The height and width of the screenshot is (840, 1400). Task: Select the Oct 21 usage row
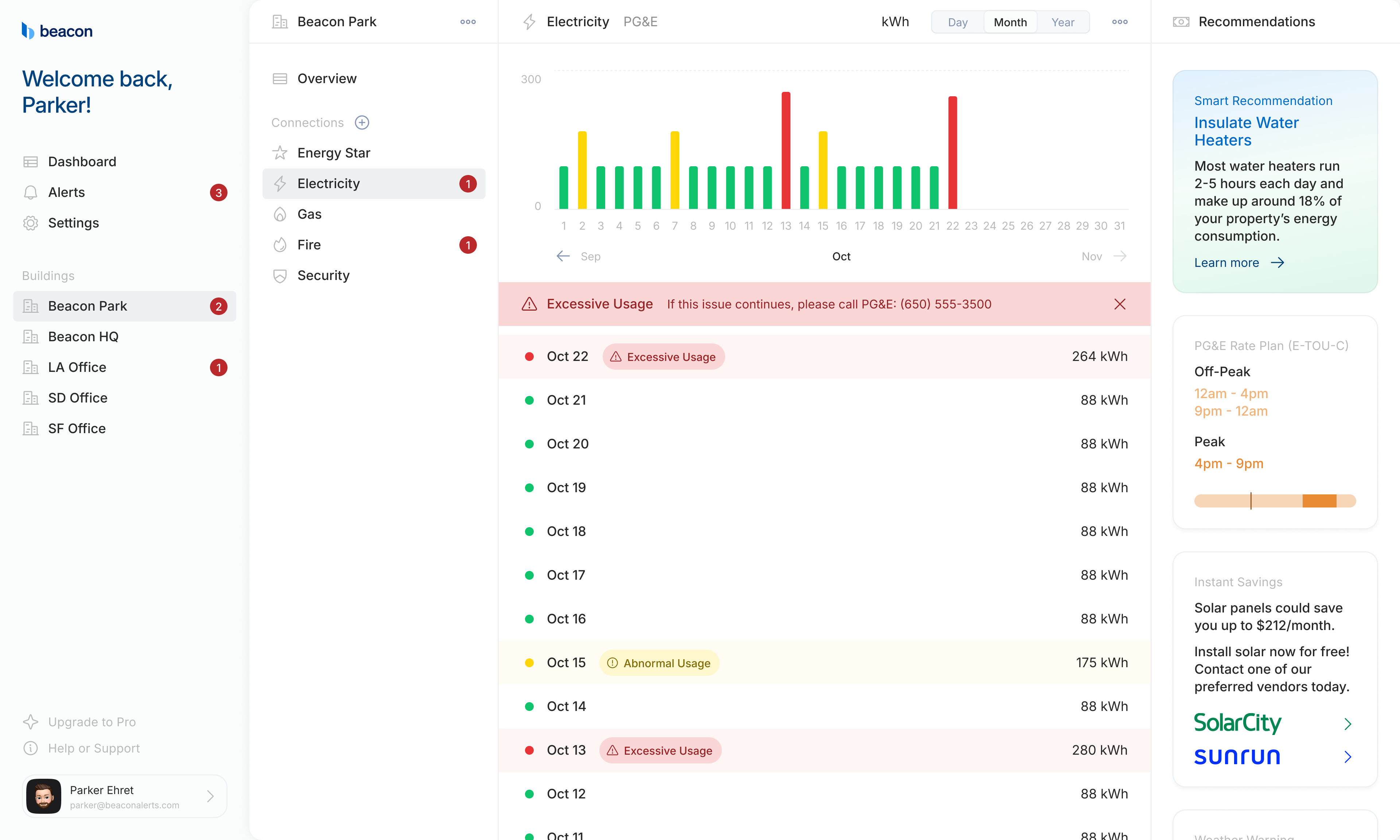click(x=824, y=400)
